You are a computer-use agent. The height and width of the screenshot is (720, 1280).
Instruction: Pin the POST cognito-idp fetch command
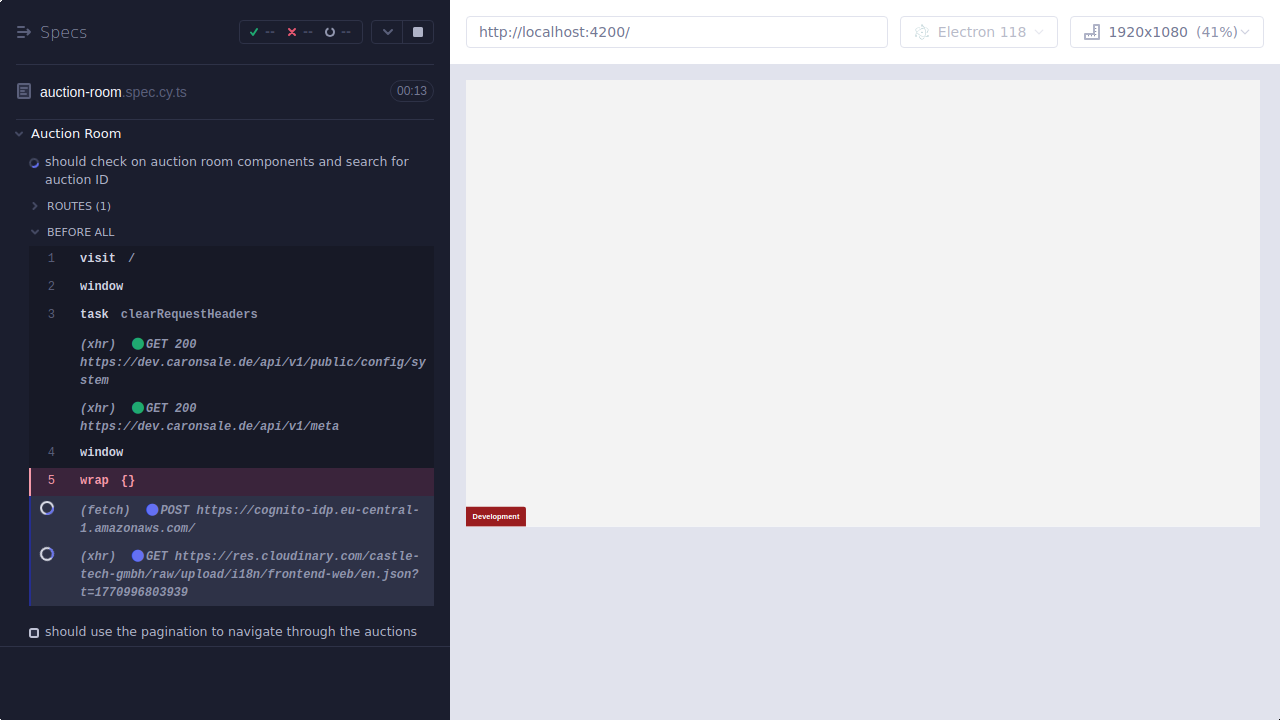(47, 508)
